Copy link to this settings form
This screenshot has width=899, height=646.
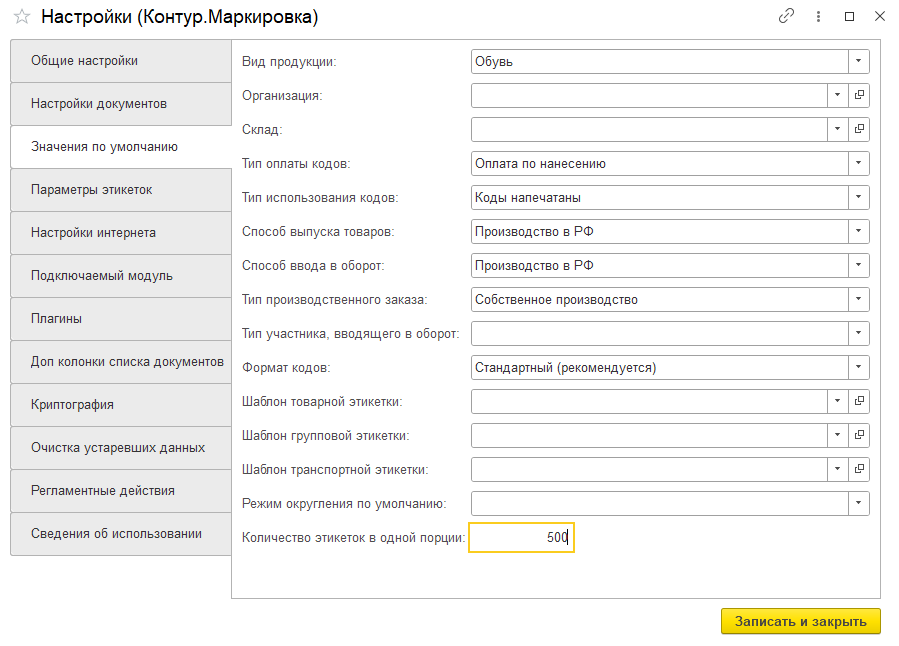pyautogui.click(x=786, y=16)
